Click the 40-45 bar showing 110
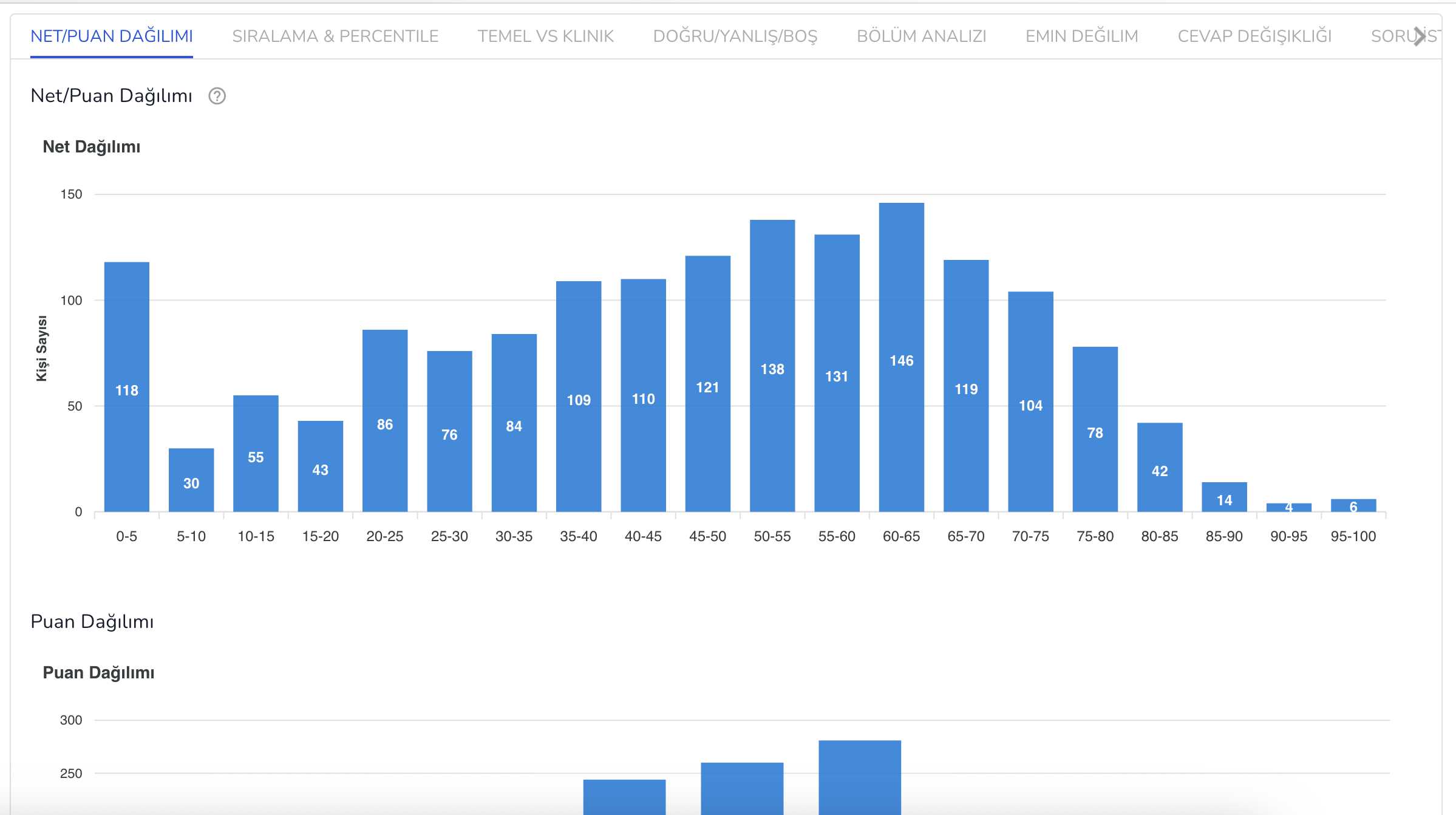 [x=643, y=395]
